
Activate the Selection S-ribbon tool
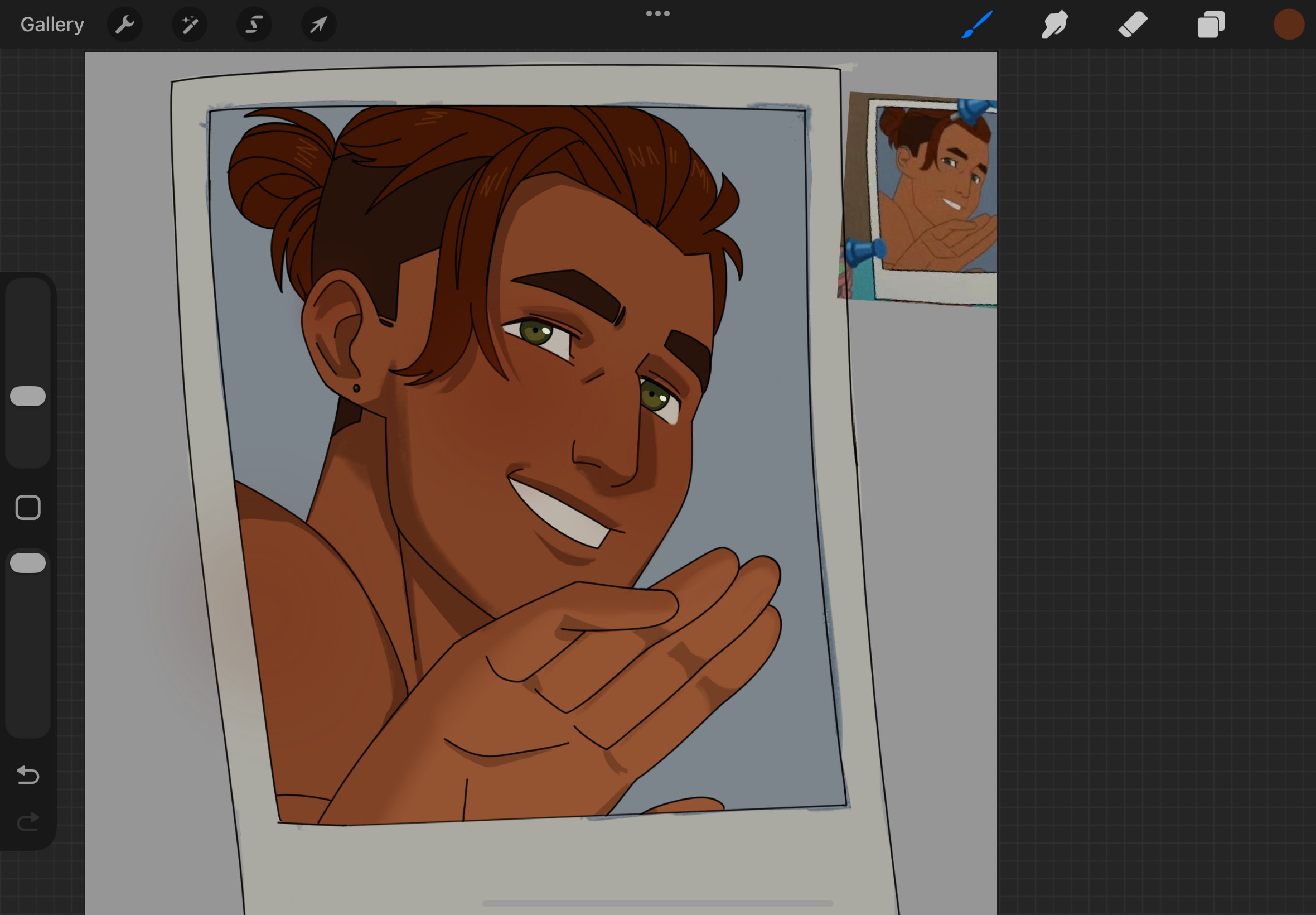254,25
